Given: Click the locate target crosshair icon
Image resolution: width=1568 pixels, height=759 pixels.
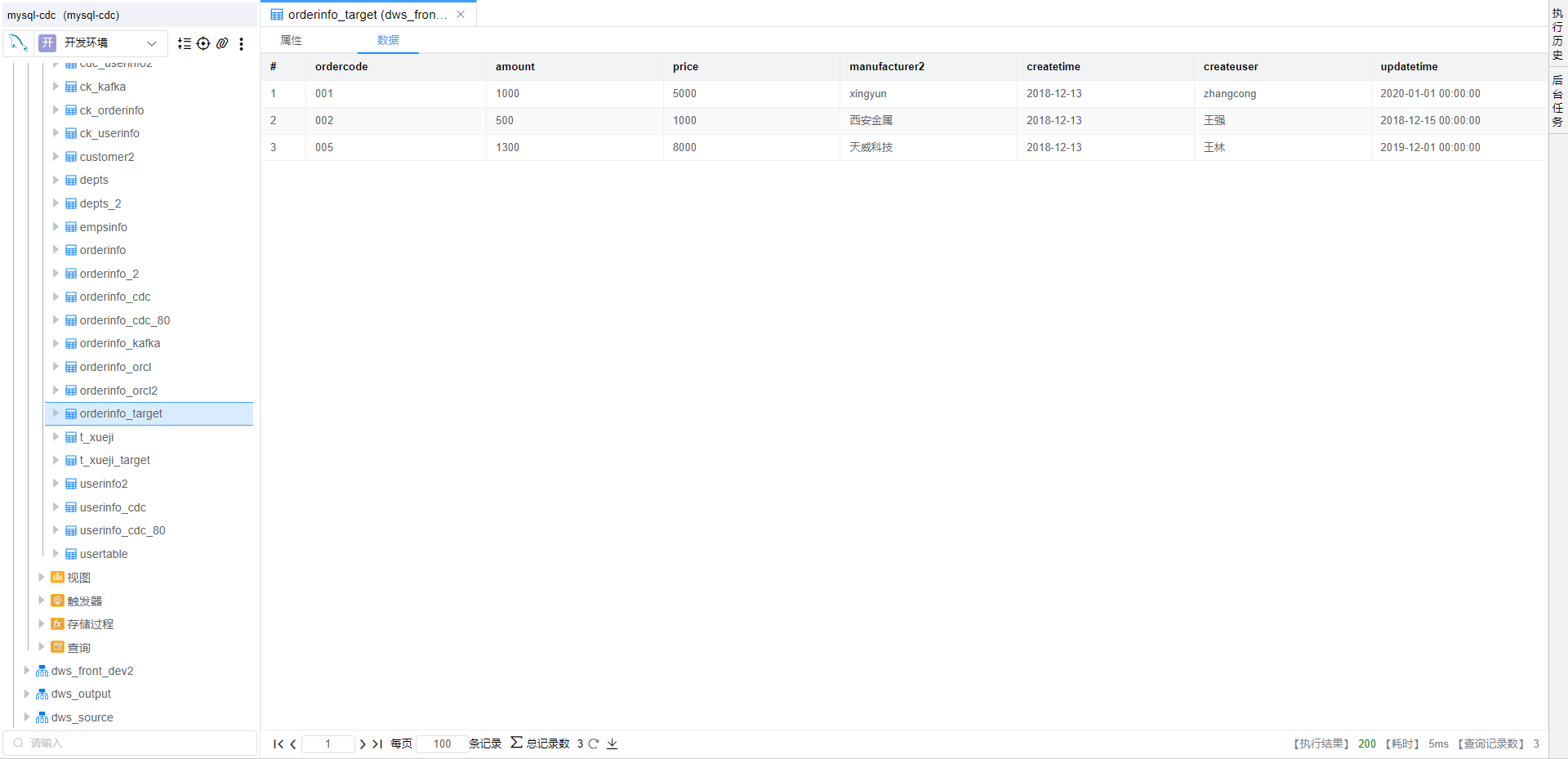Looking at the screenshot, I should point(203,43).
